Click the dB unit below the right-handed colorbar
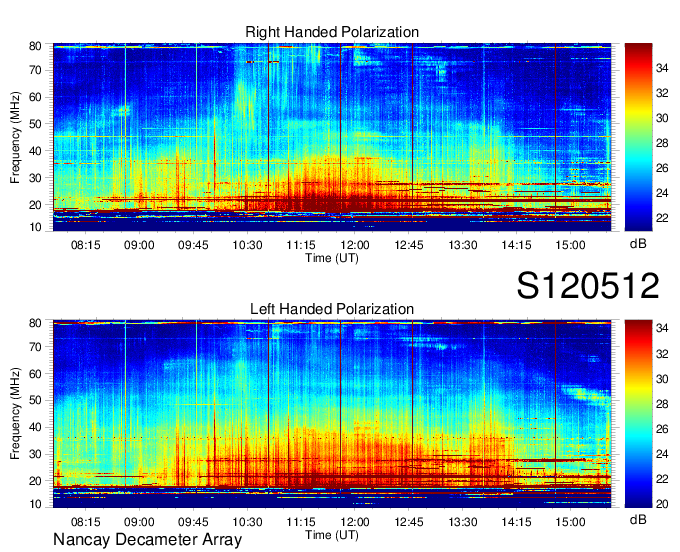Screen dimensions: 680x552 point(638,244)
